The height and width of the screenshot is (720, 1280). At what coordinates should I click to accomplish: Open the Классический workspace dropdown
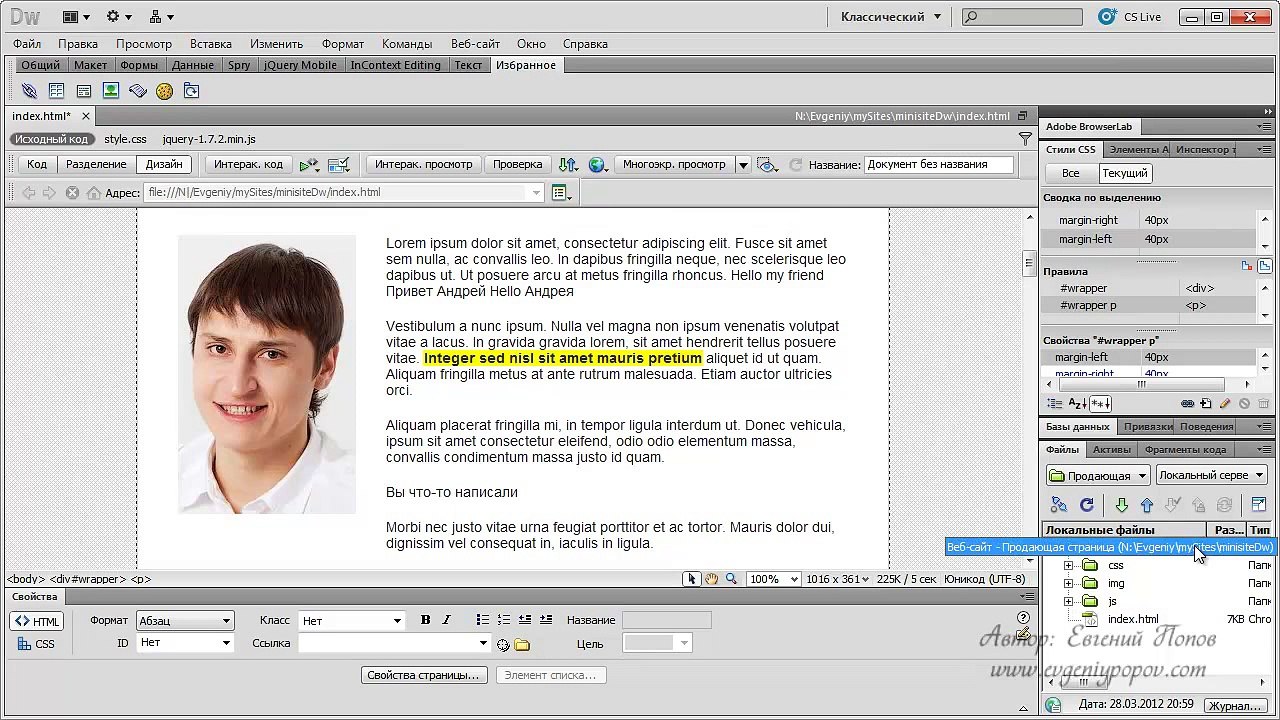coord(891,16)
